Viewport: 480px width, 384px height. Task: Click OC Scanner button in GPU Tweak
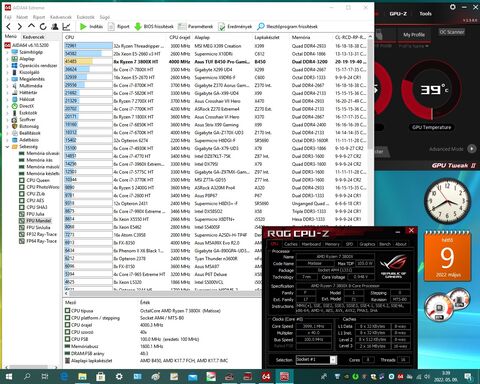pos(452,32)
